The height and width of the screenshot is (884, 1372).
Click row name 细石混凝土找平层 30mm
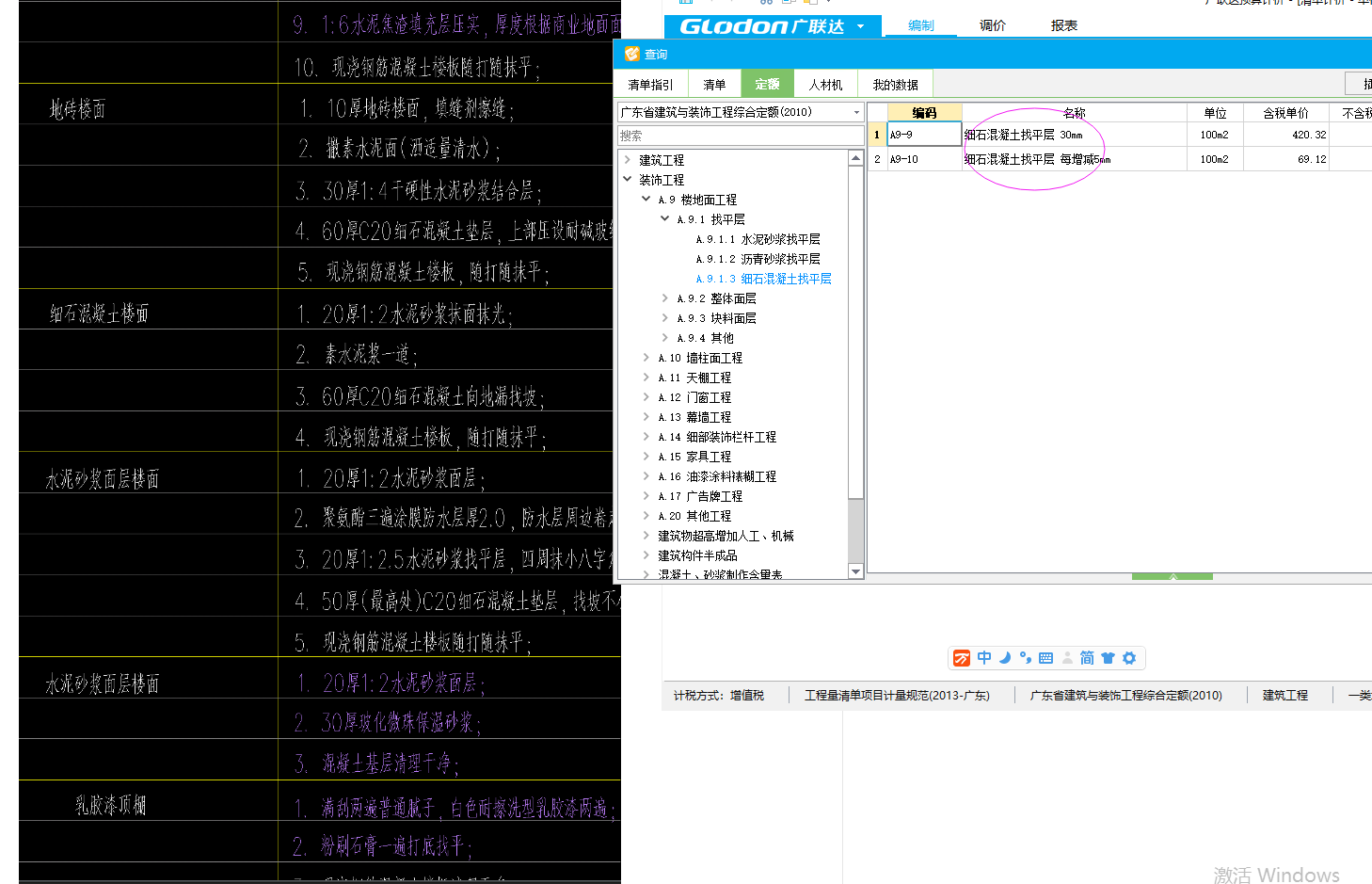click(x=1024, y=135)
